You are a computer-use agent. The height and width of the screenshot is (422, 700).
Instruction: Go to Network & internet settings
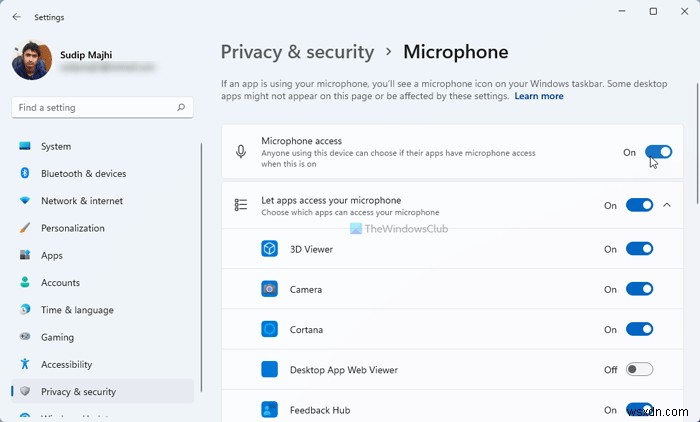point(103,201)
